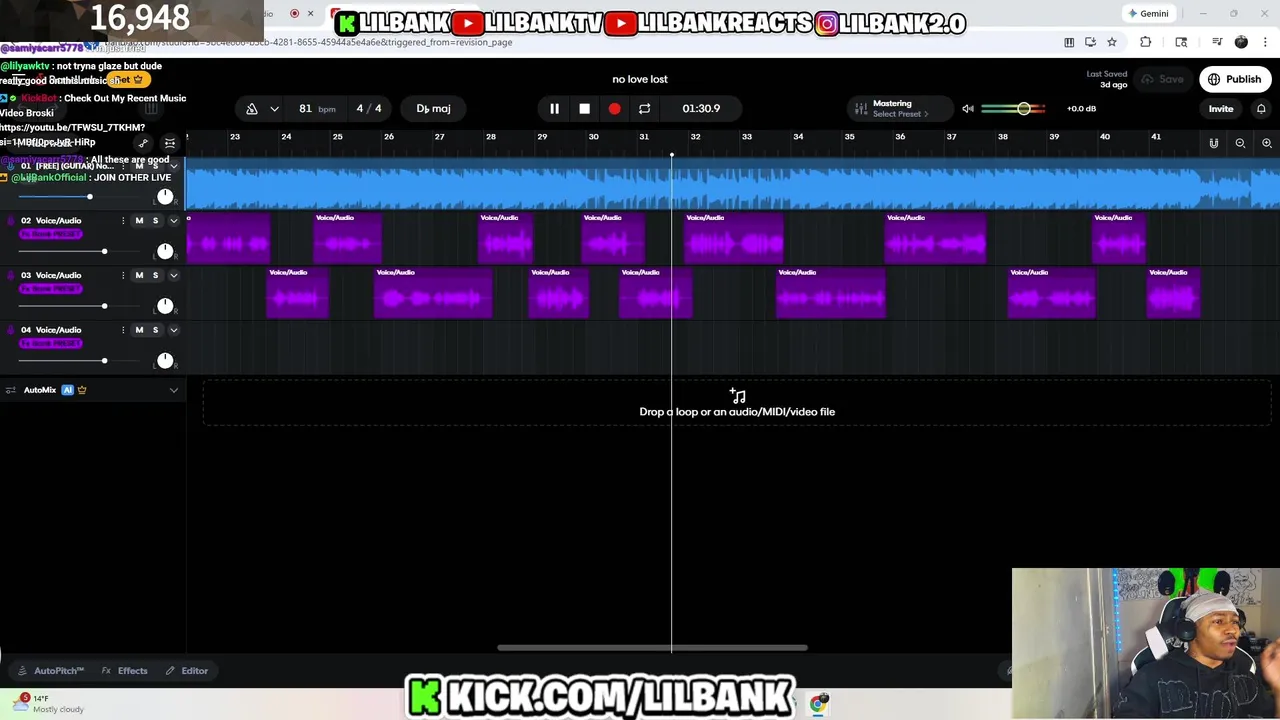Open Gemini in the Chrome title bar
1280x720 pixels.
click(1147, 13)
